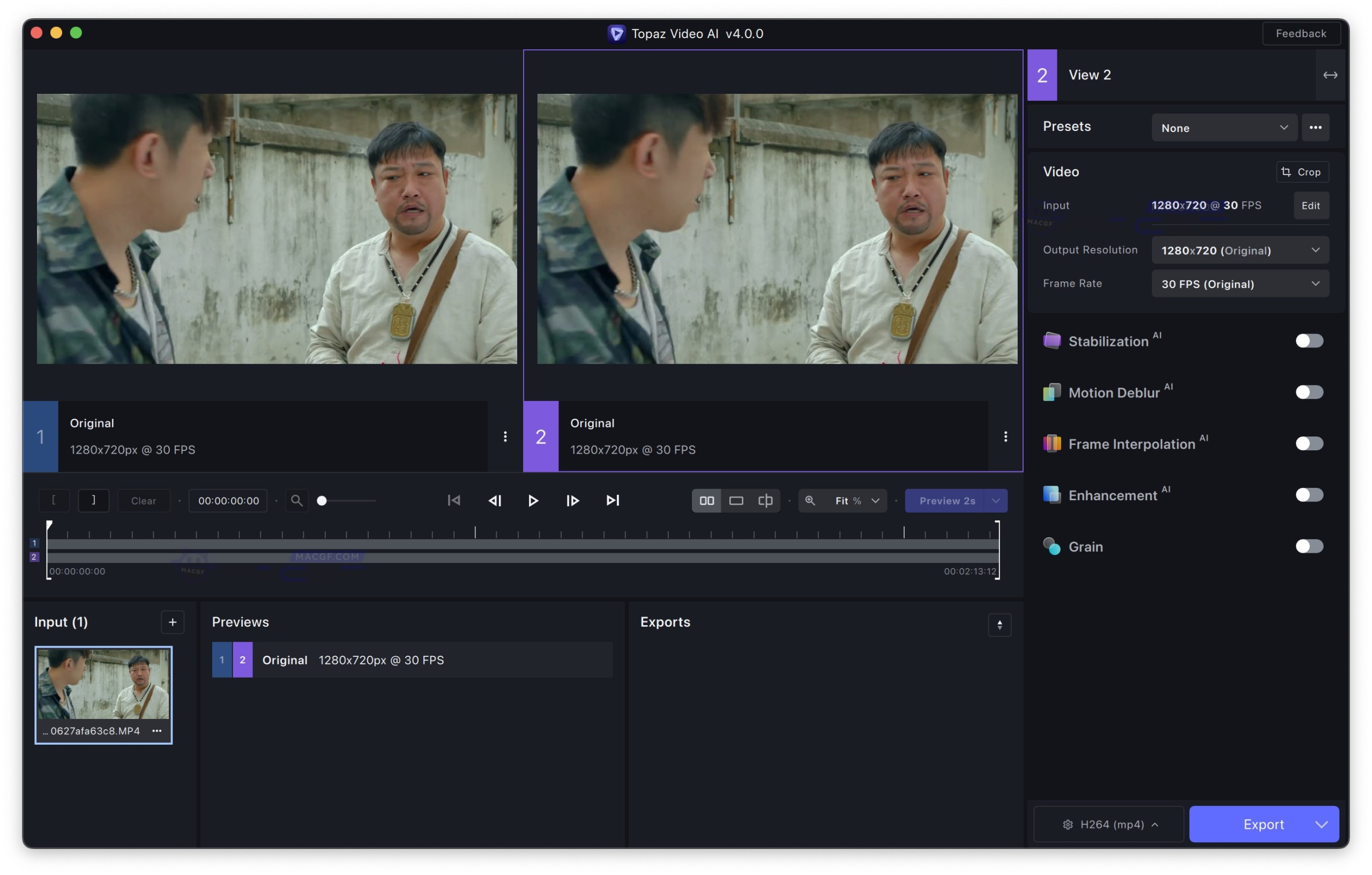Click Clear to reset trim points

[x=143, y=500]
